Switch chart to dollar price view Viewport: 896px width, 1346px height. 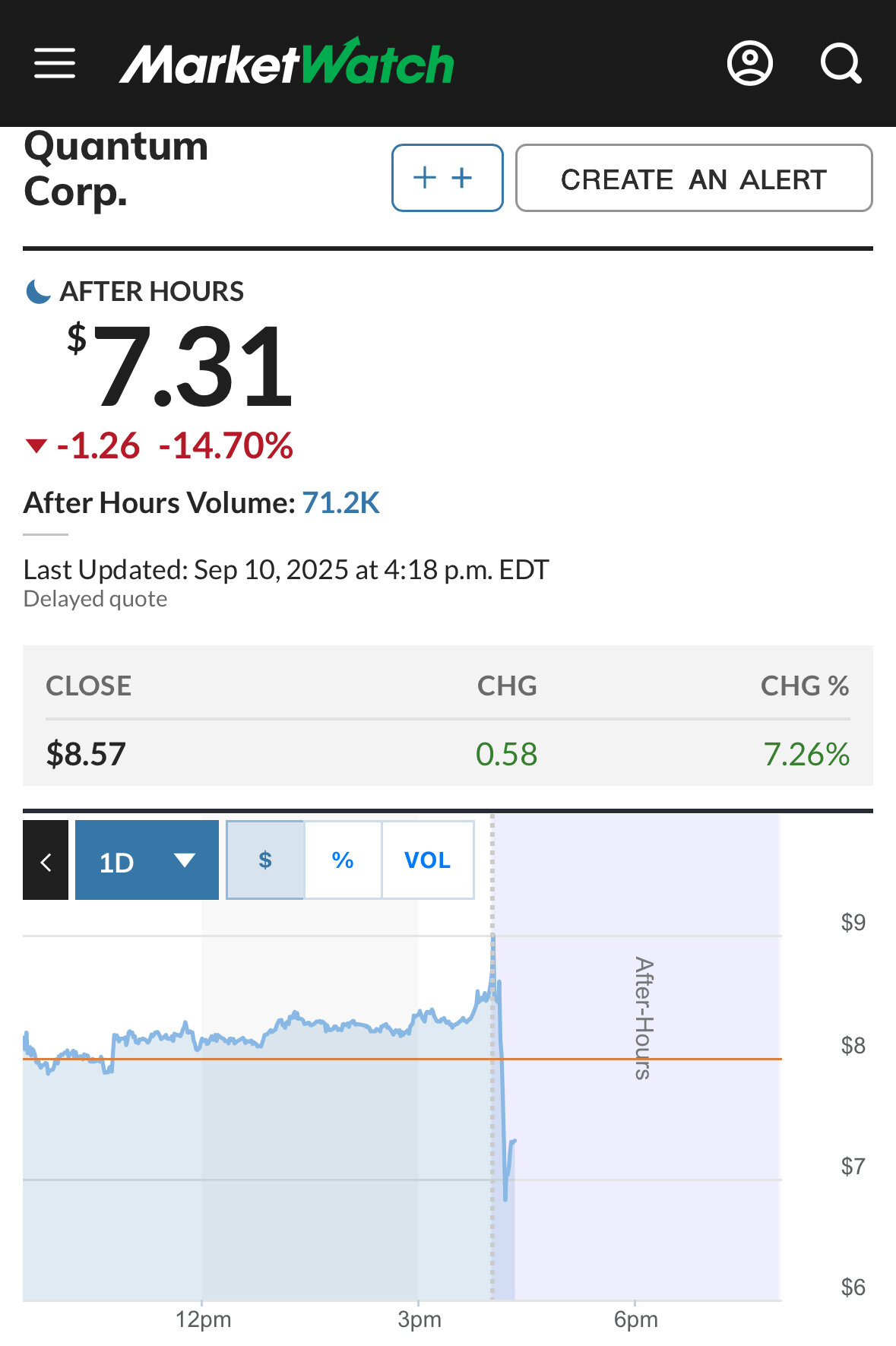point(265,860)
